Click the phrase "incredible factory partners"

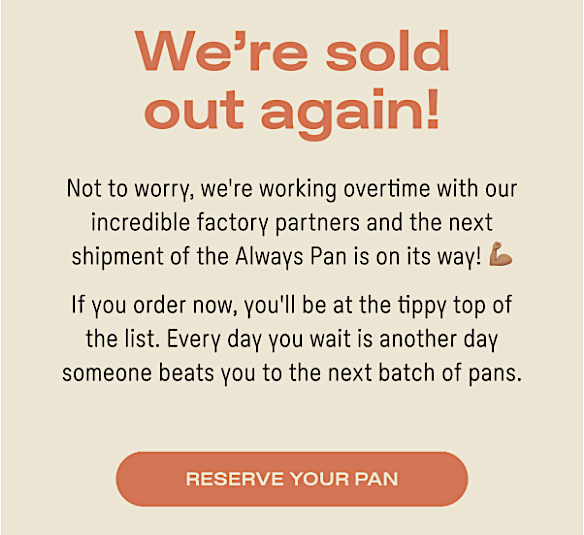click(x=226, y=223)
